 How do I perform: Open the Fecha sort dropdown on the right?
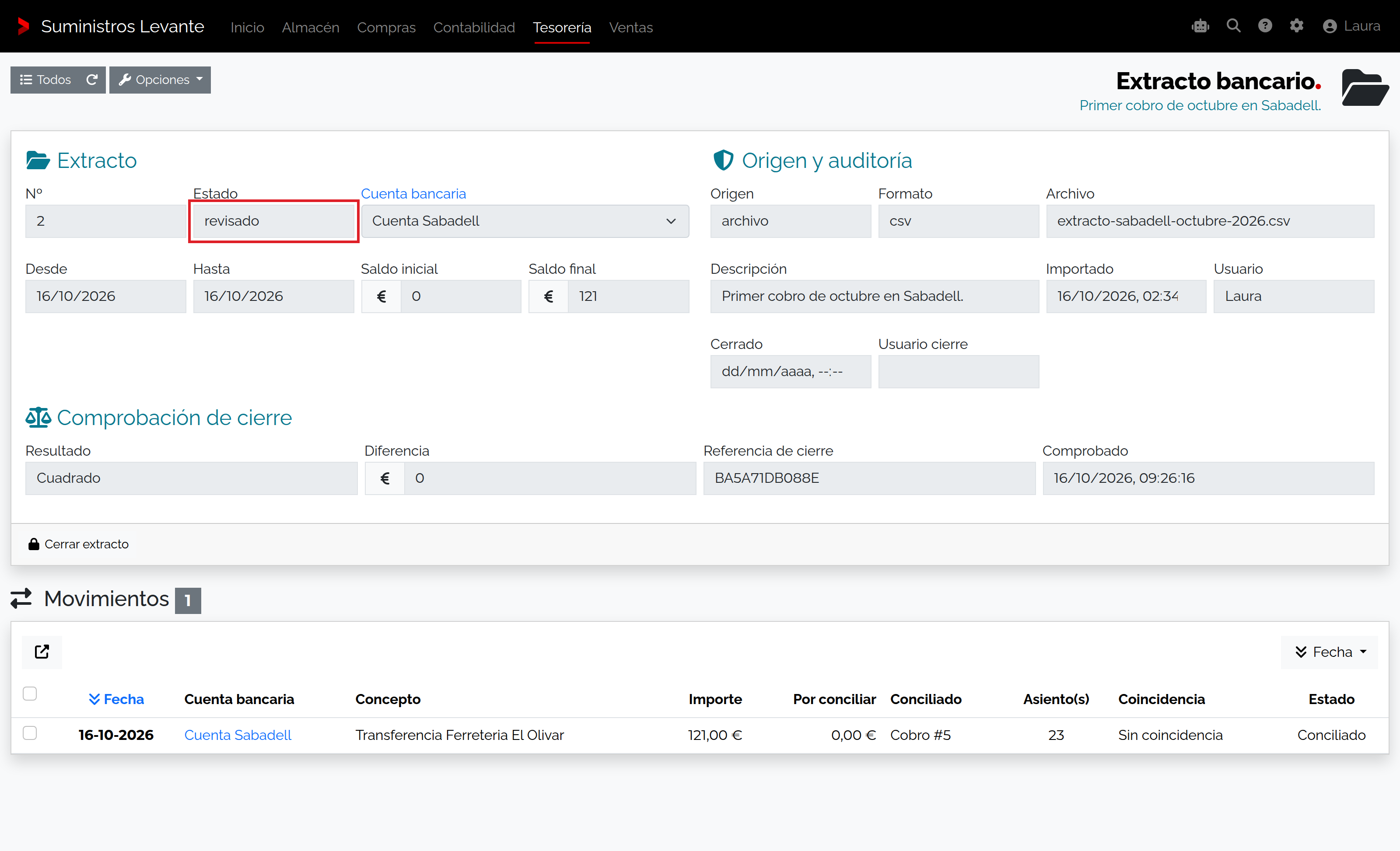tap(1330, 652)
